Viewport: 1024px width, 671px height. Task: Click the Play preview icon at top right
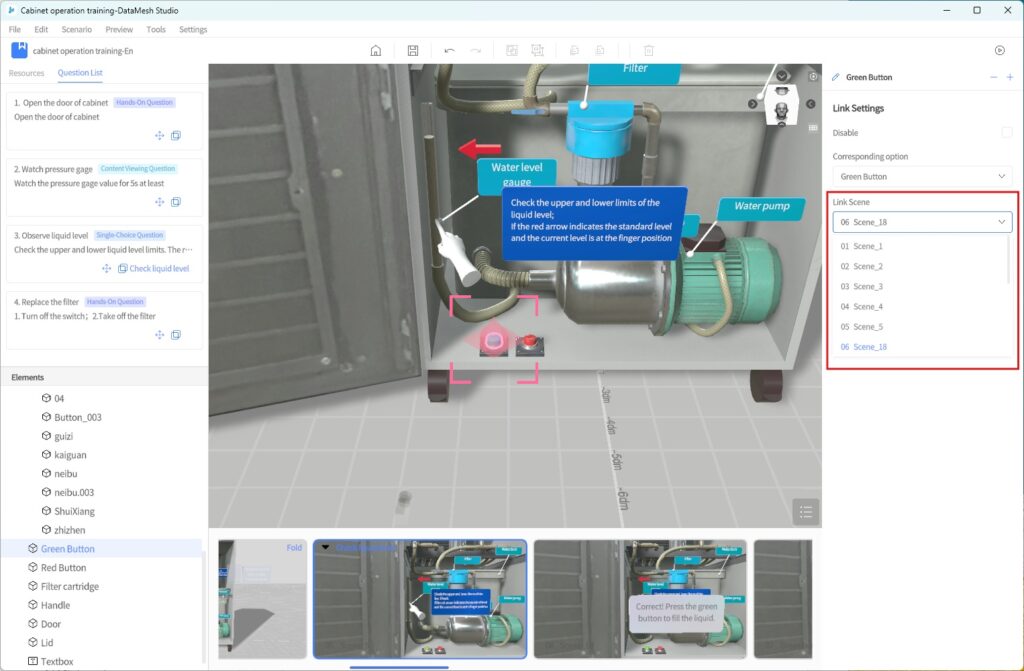click(999, 50)
